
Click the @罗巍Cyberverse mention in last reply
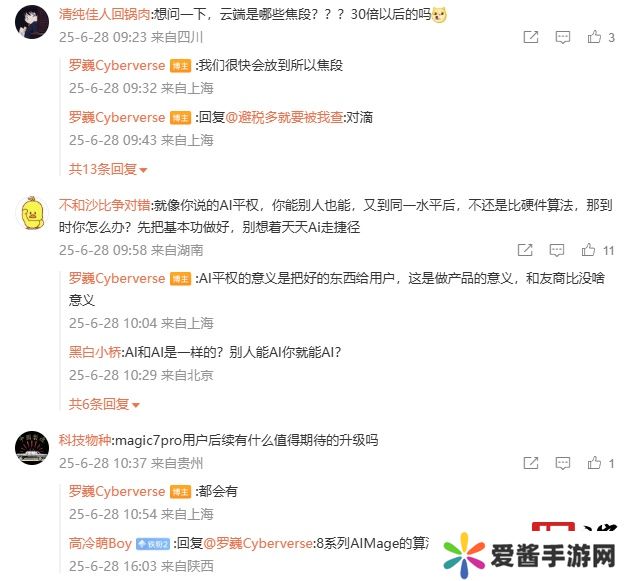258,543
